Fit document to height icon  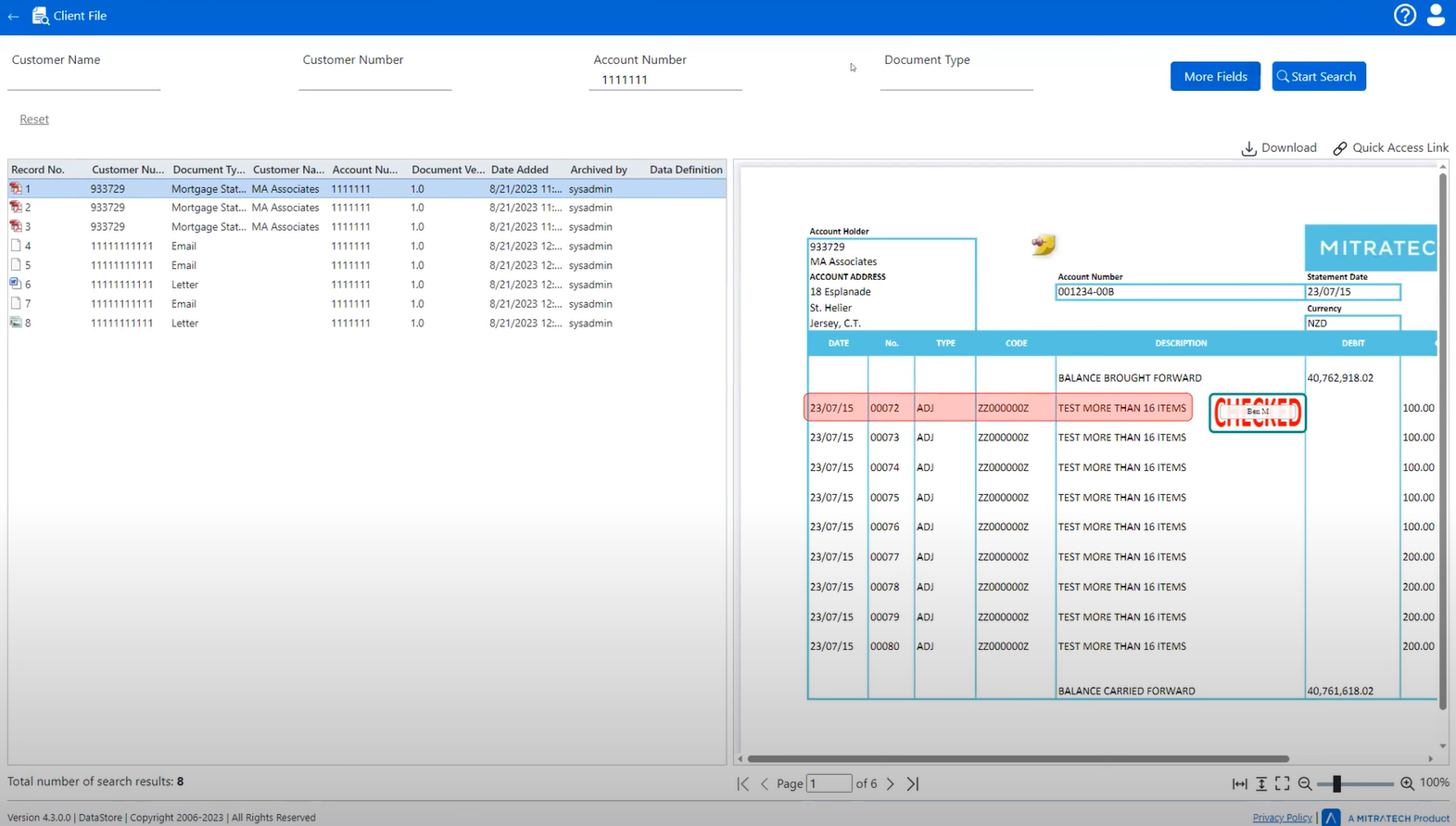click(x=1261, y=783)
